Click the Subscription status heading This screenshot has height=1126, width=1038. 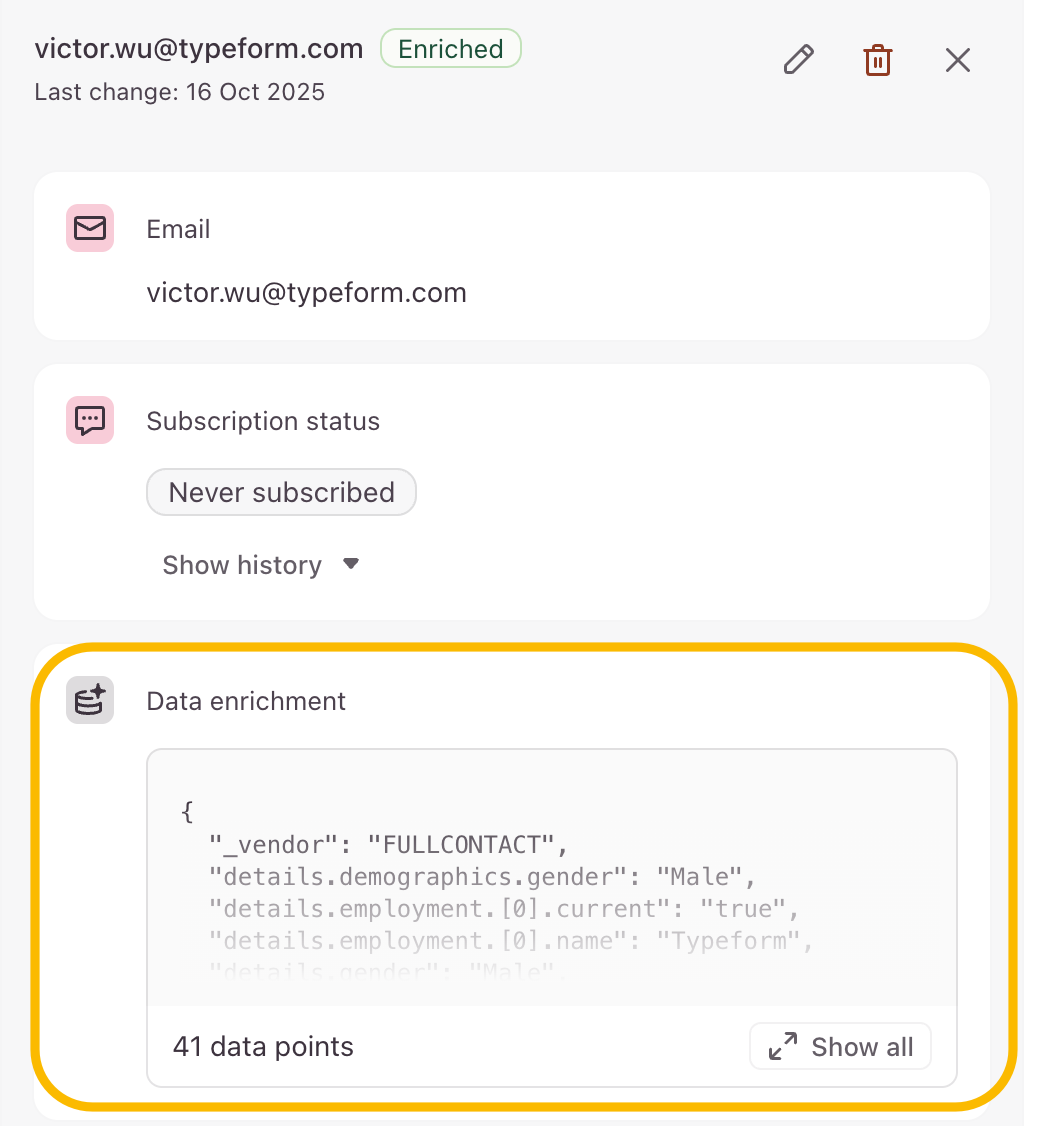(263, 421)
